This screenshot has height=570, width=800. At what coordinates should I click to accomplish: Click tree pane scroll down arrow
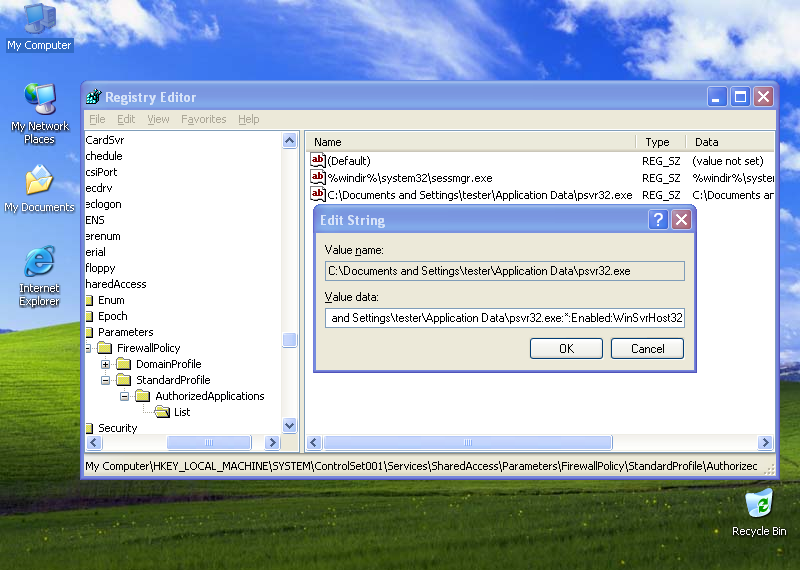289,425
